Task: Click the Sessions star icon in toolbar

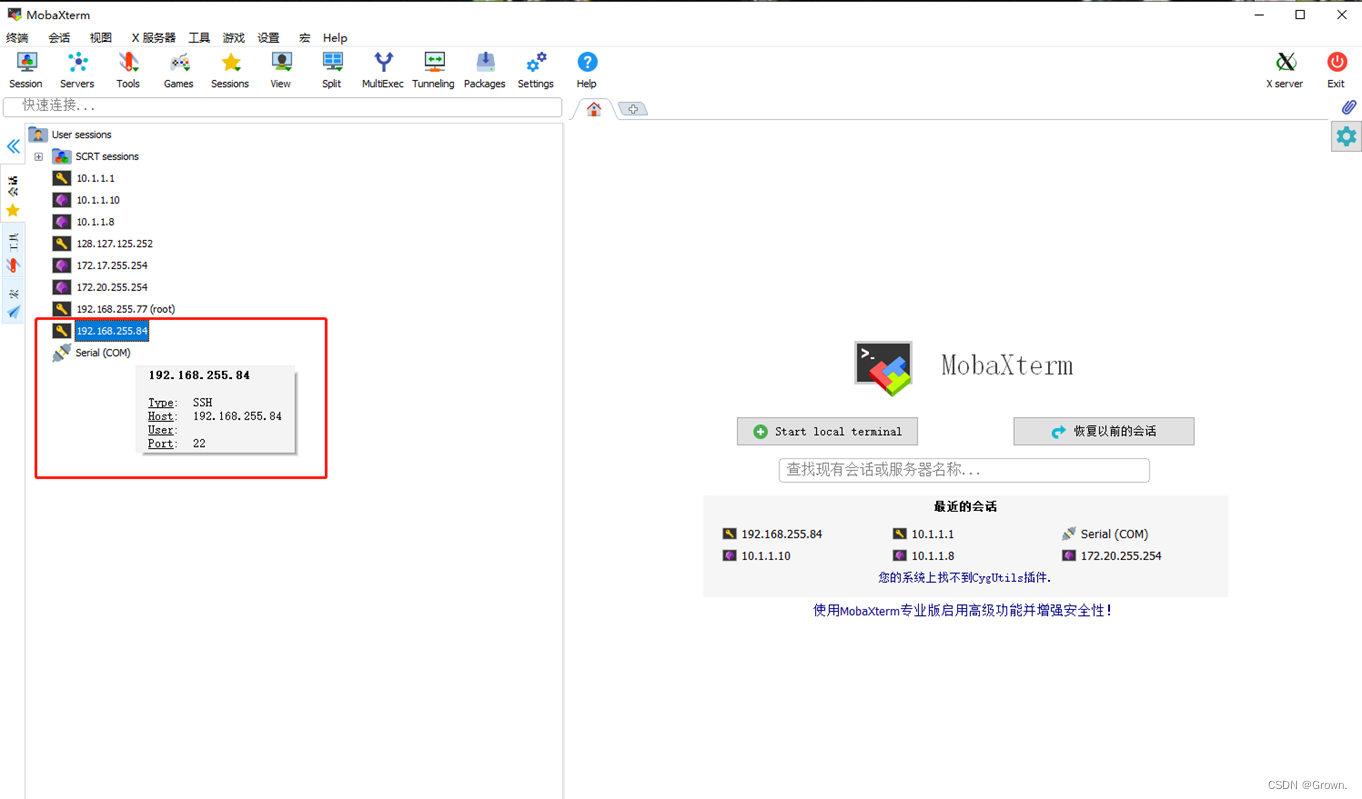Action: (230, 70)
